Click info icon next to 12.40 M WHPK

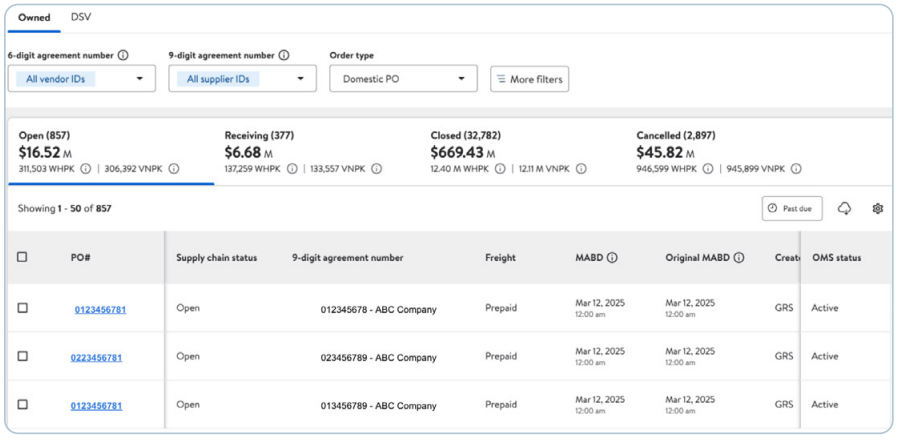[x=500, y=169]
